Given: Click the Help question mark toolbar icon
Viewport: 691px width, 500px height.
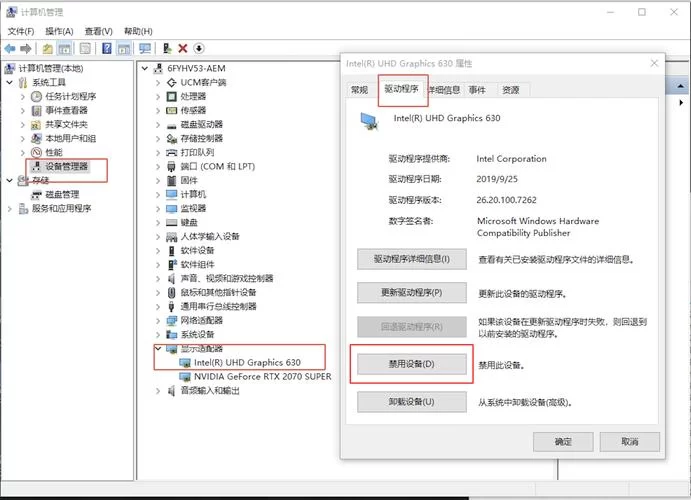Looking at the screenshot, I should pos(107,48).
